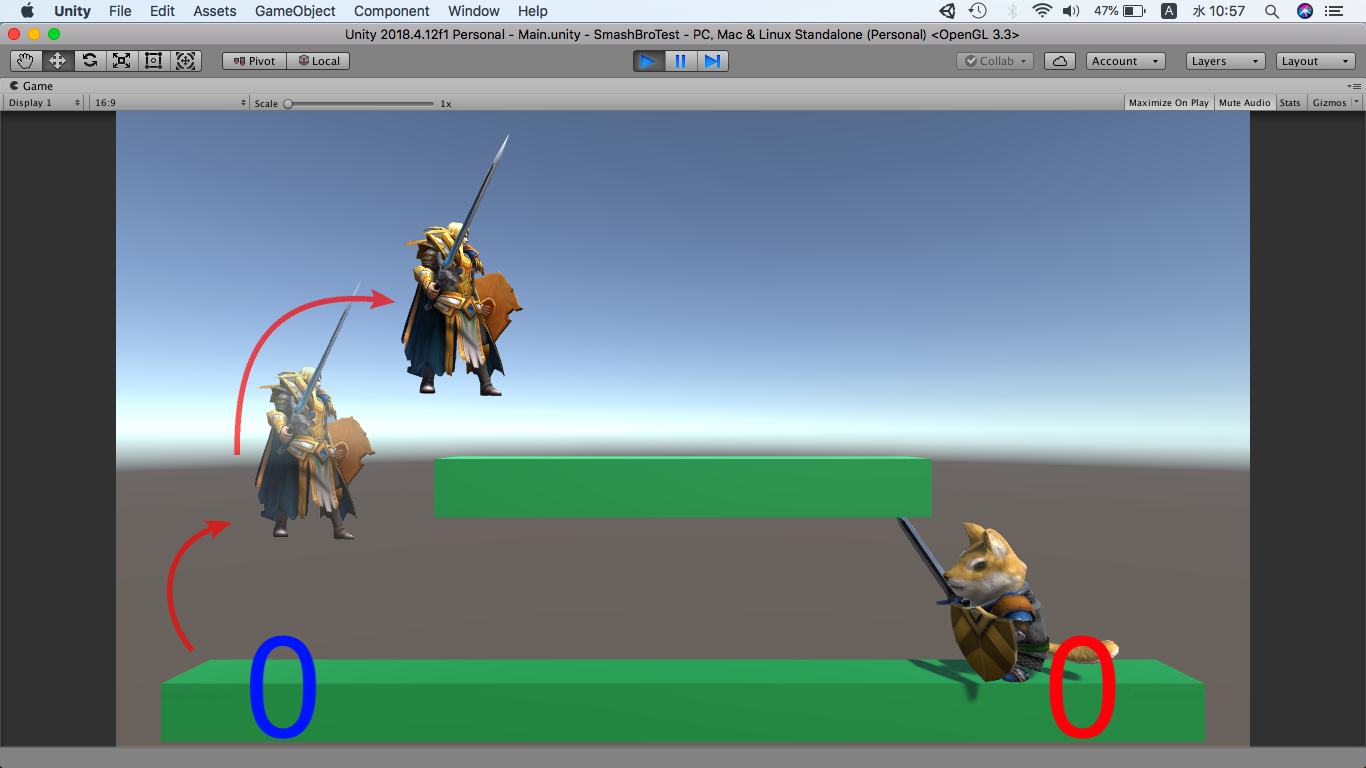The image size is (1366, 768).
Task: Open the Component menu
Action: point(392,11)
